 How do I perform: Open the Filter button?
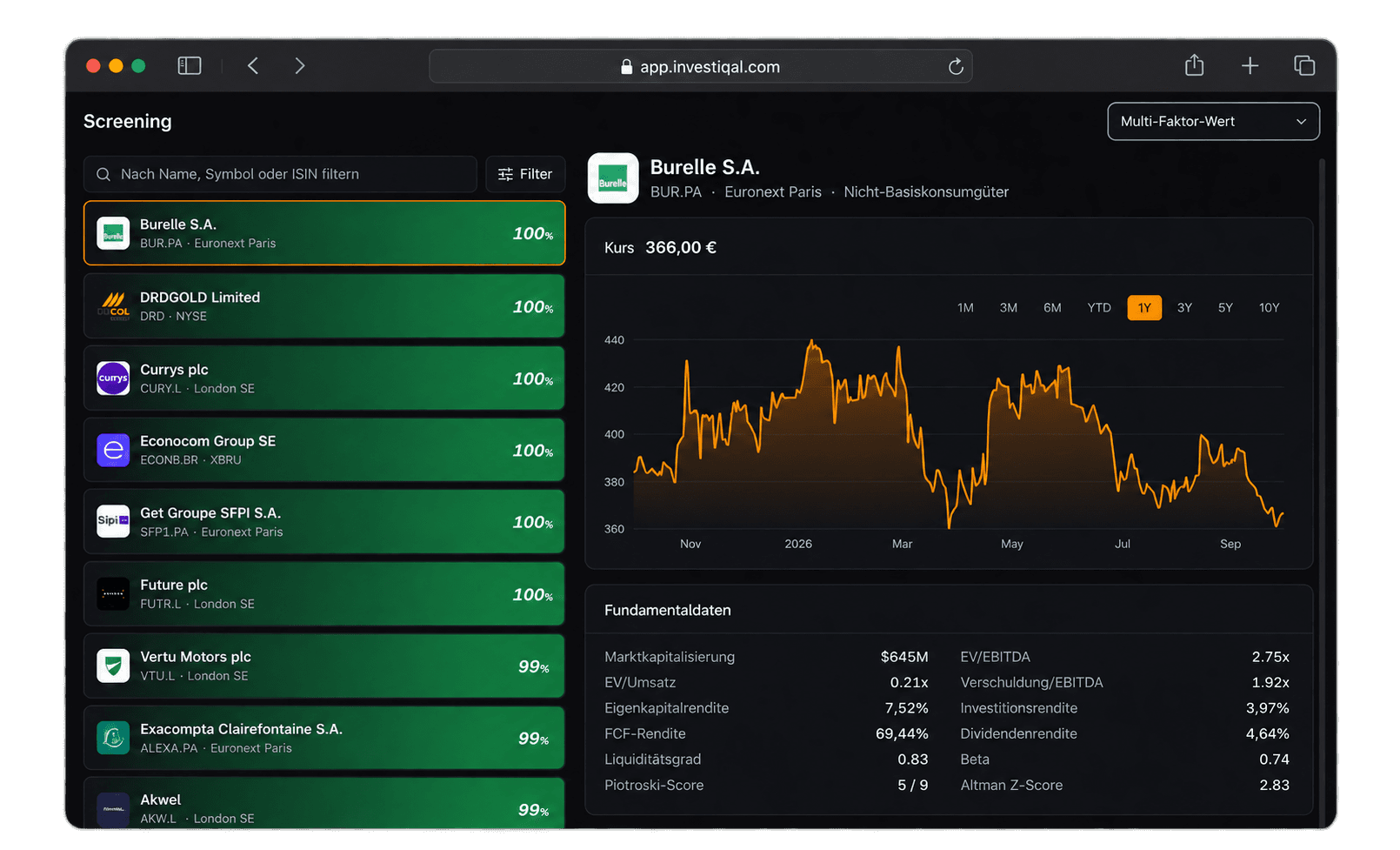click(525, 174)
